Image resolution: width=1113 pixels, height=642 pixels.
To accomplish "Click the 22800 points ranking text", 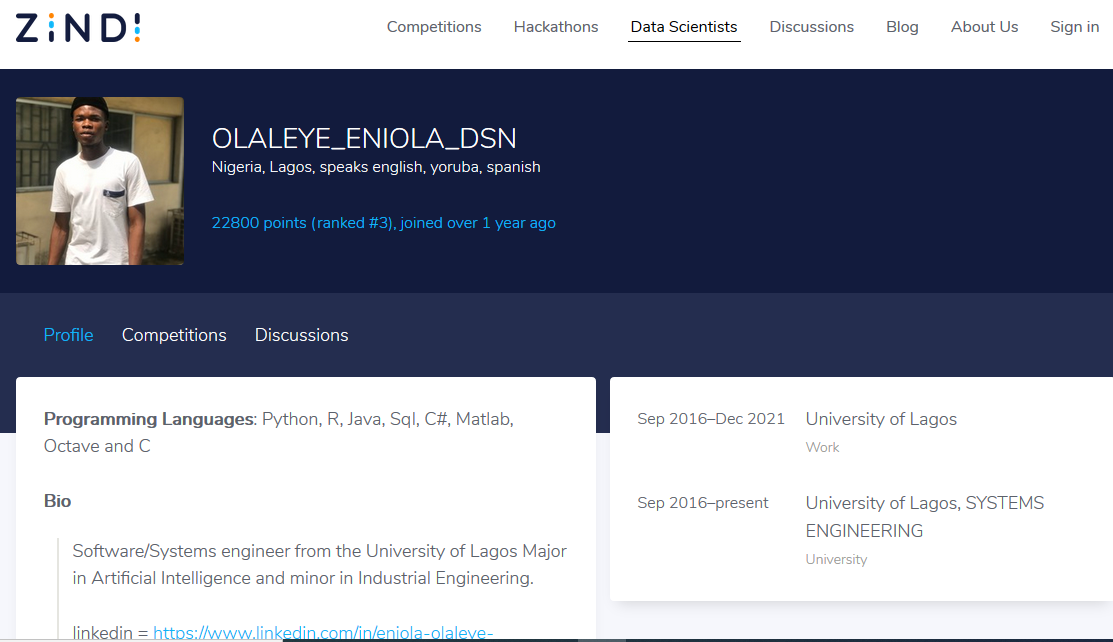I will pos(383,223).
